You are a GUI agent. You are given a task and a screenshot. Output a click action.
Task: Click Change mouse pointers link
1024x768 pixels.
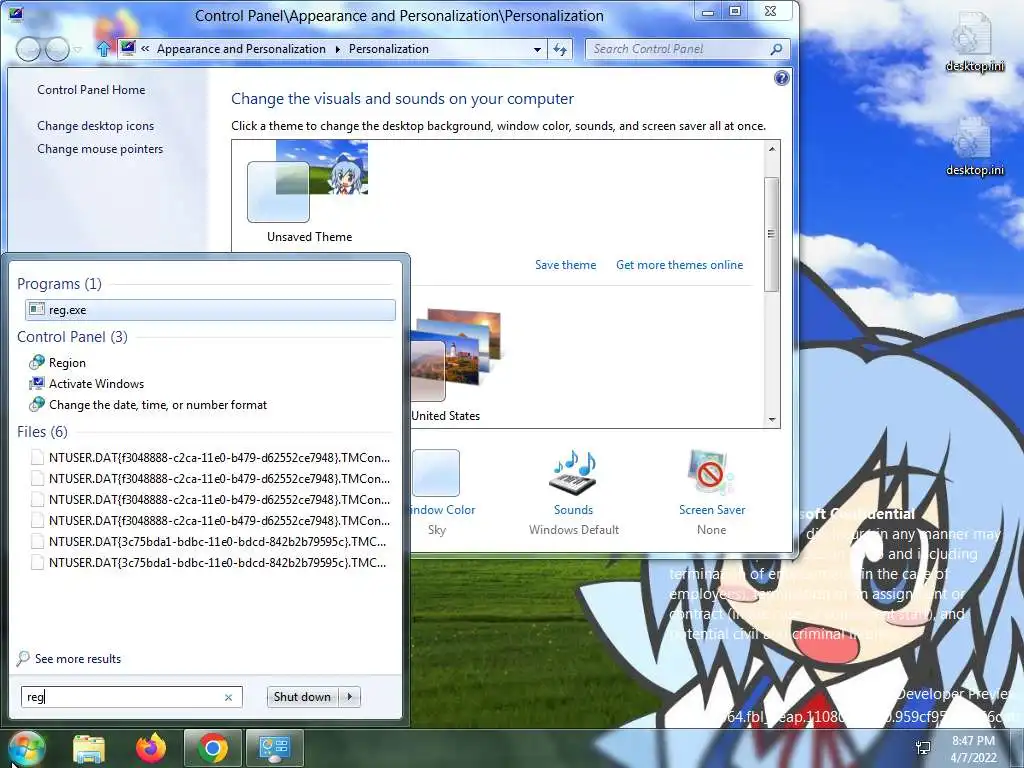[x=100, y=149]
